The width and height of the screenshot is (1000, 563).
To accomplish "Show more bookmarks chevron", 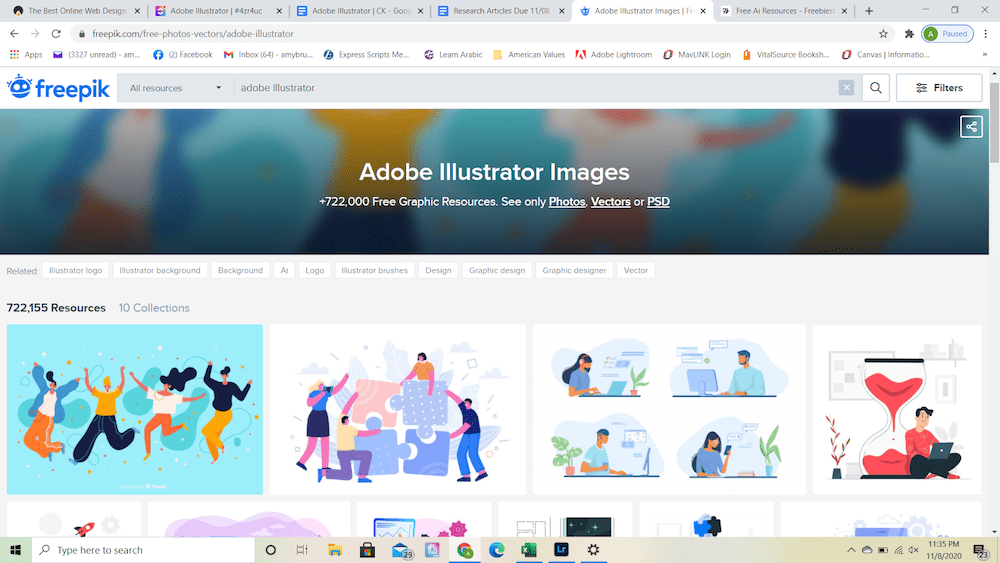I will 985,55.
